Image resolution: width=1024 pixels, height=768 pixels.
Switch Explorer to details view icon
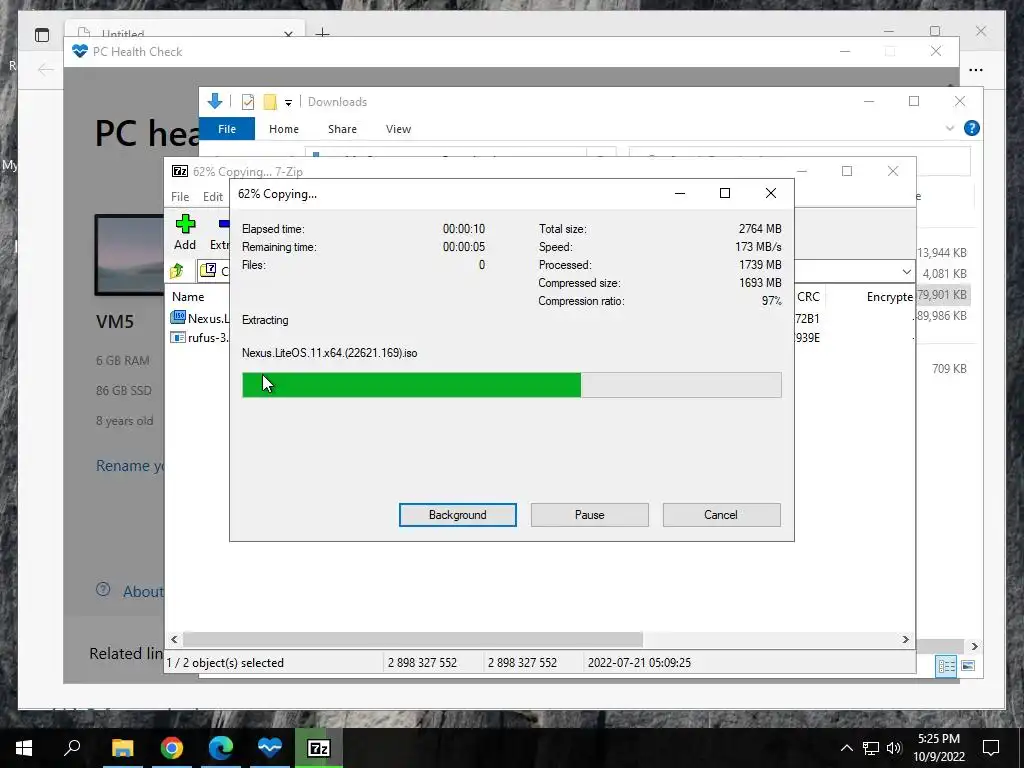coord(946,666)
